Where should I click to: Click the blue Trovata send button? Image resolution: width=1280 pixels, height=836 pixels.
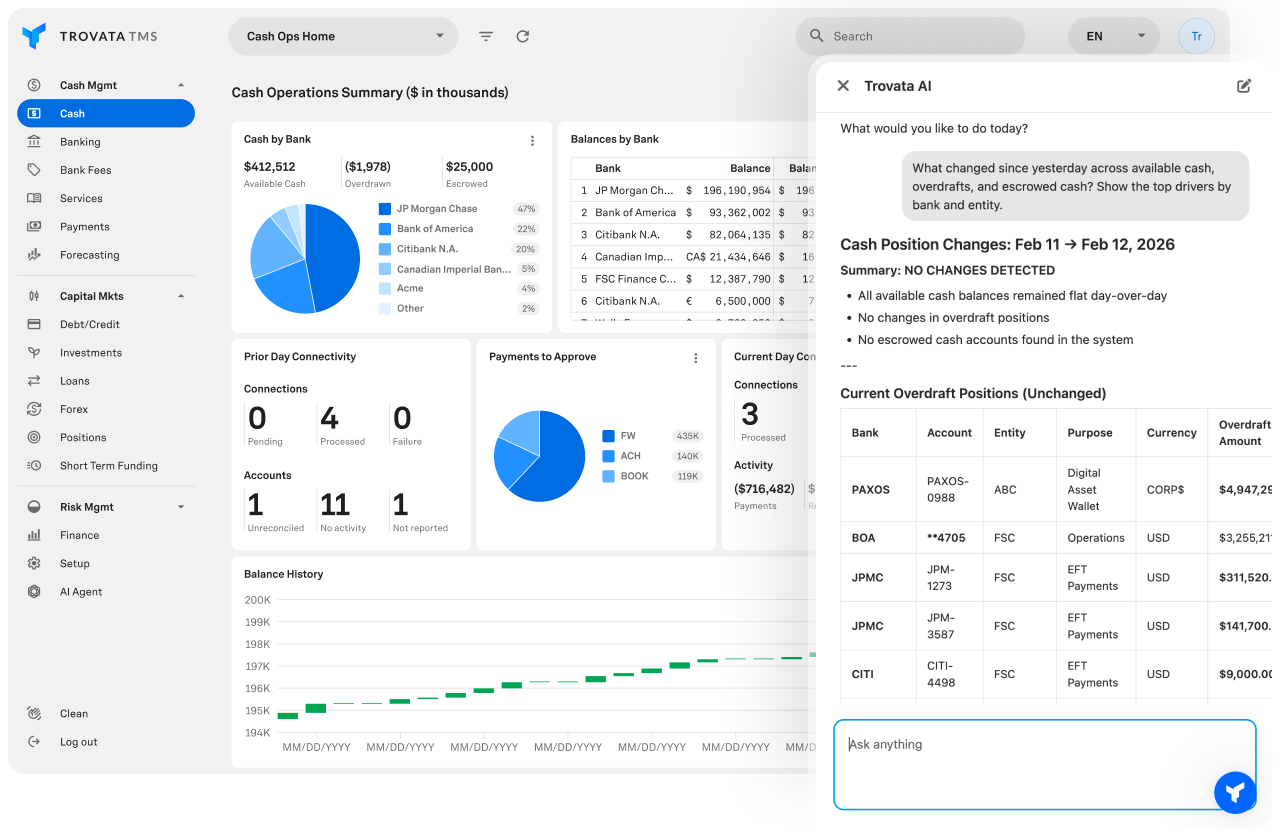click(x=1235, y=792)
